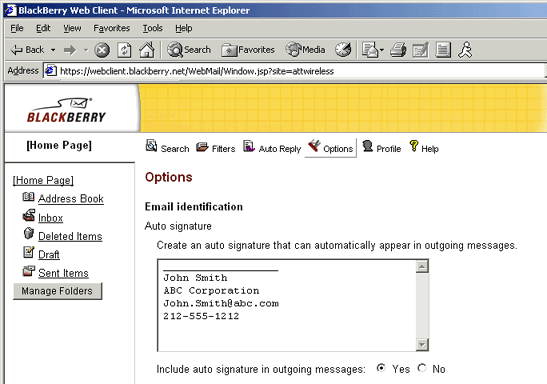Open the Address Book link
This screenshot has height=384, width=547.
pos(71,199)
